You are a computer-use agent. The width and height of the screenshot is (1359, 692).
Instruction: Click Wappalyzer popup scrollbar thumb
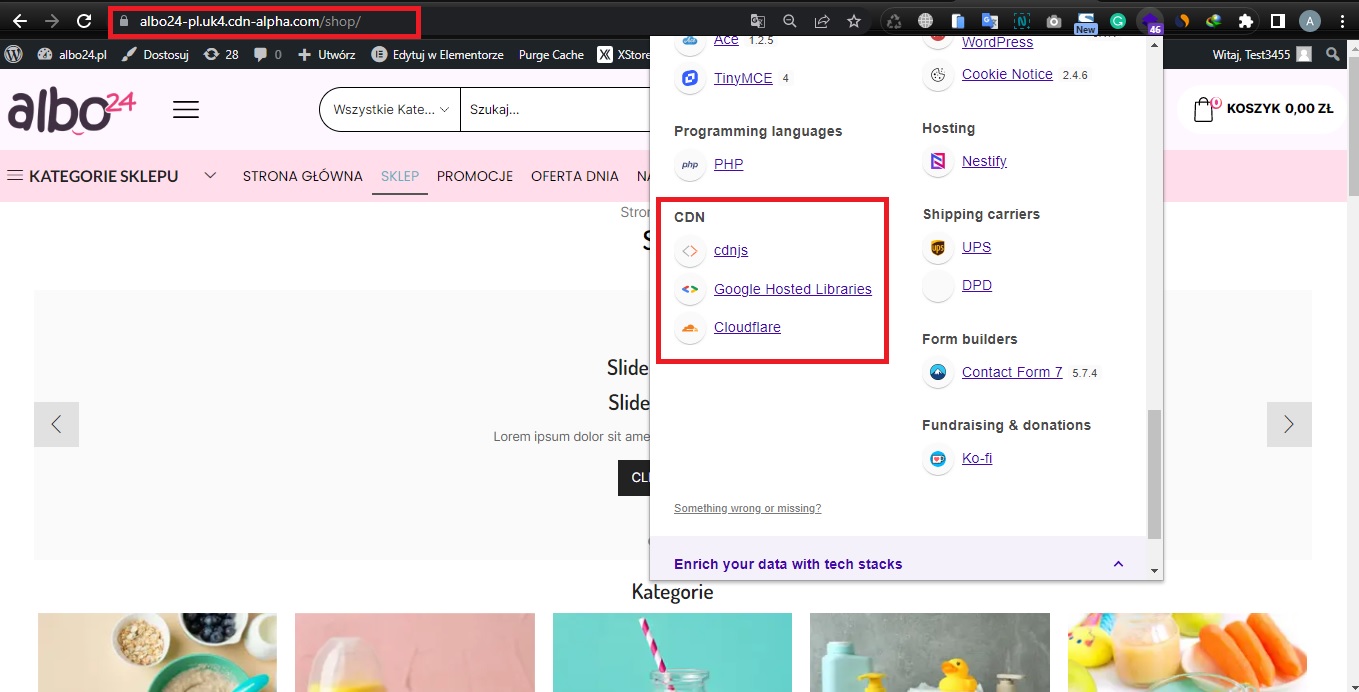point(1154,473)
